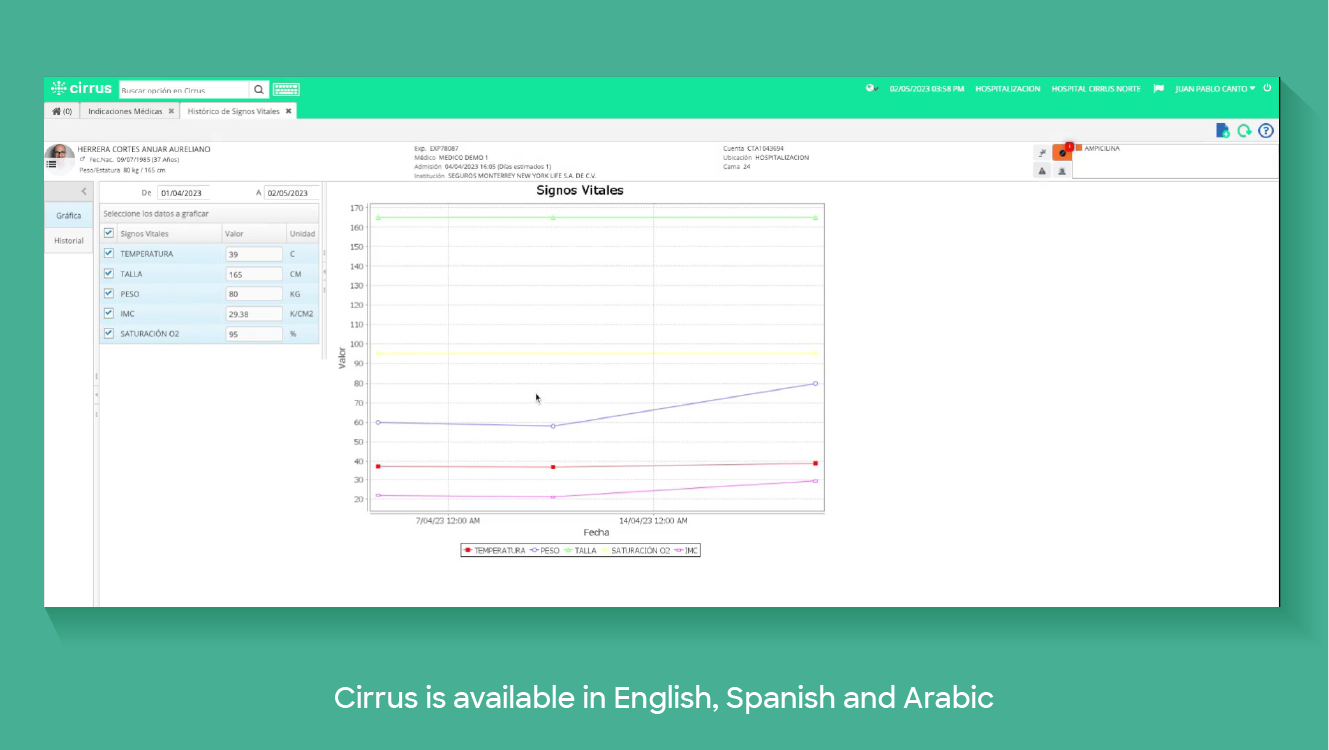
Task: Open the help question mark icon
Action: coord(1266,130)
